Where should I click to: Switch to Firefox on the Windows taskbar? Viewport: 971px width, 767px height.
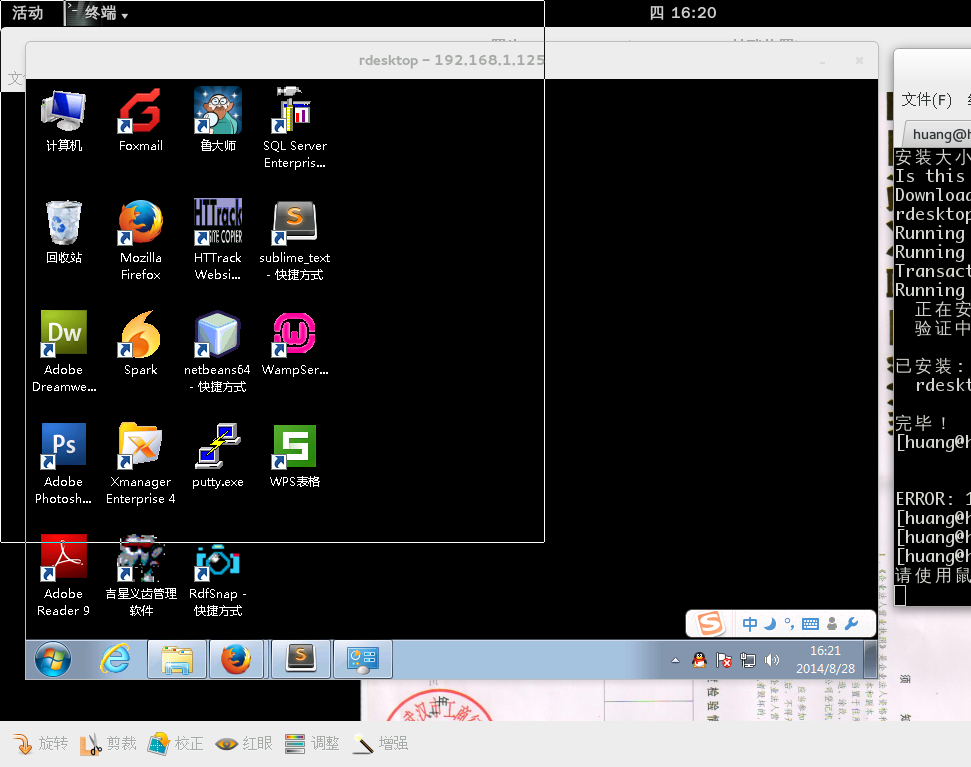pos(236,659)
